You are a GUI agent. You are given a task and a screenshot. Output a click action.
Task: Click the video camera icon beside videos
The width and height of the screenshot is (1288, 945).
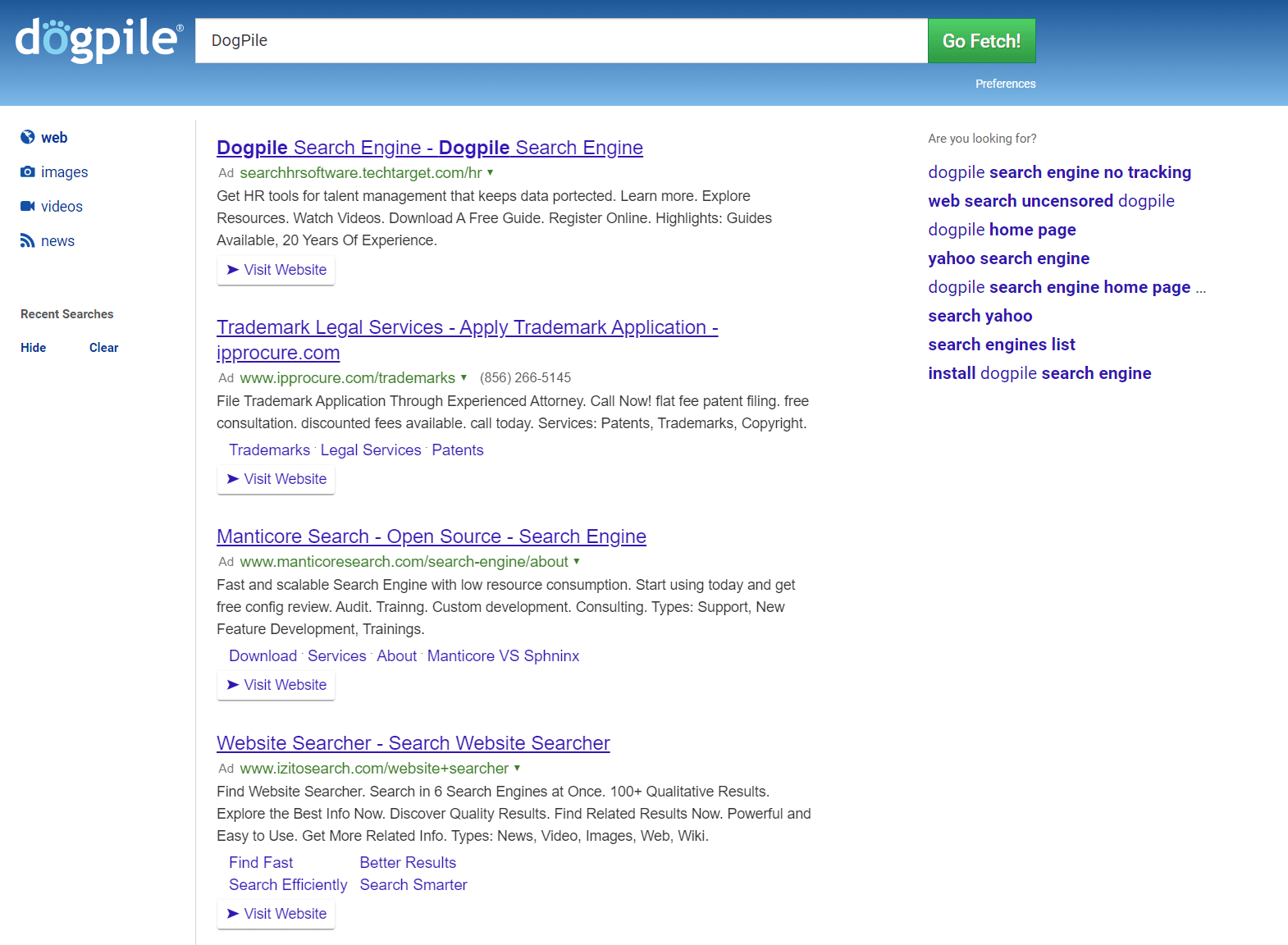[28, 206]
